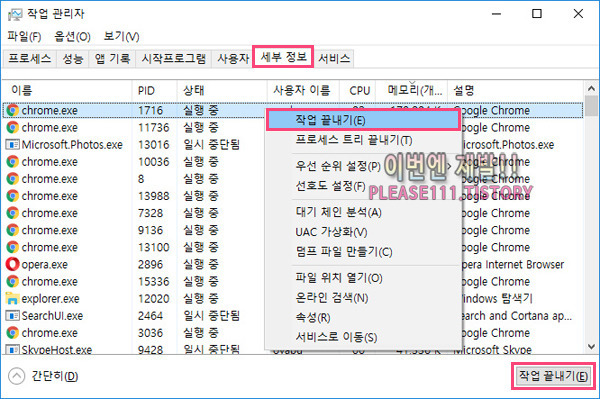This screenshot has height=399, width=600.
Task: Sort by the PID column header
Action: coord(154,91)
